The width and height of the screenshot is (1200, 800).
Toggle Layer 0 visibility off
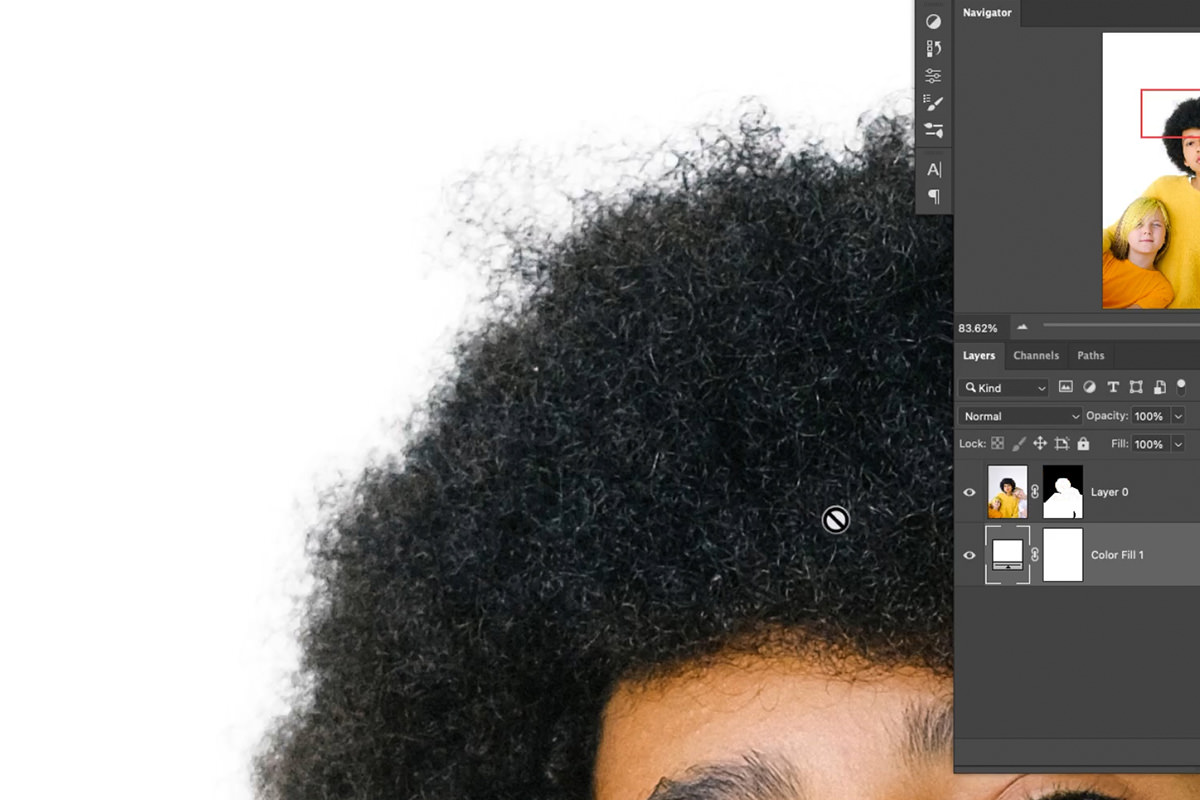968,492
